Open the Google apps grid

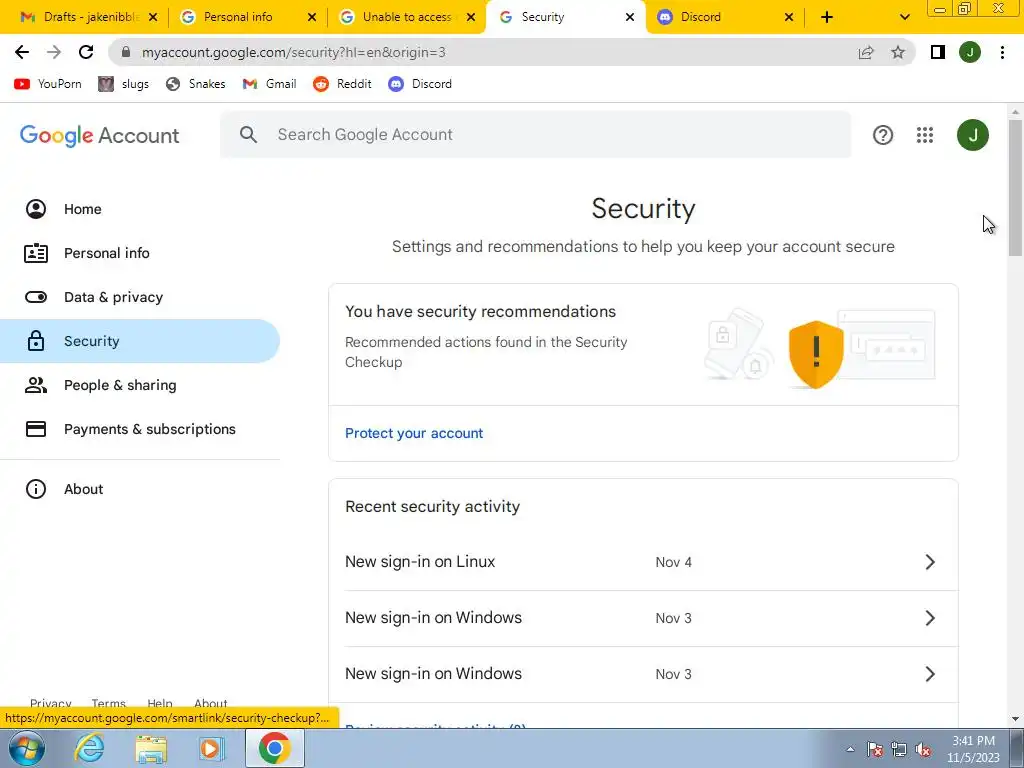pos(925,135)
